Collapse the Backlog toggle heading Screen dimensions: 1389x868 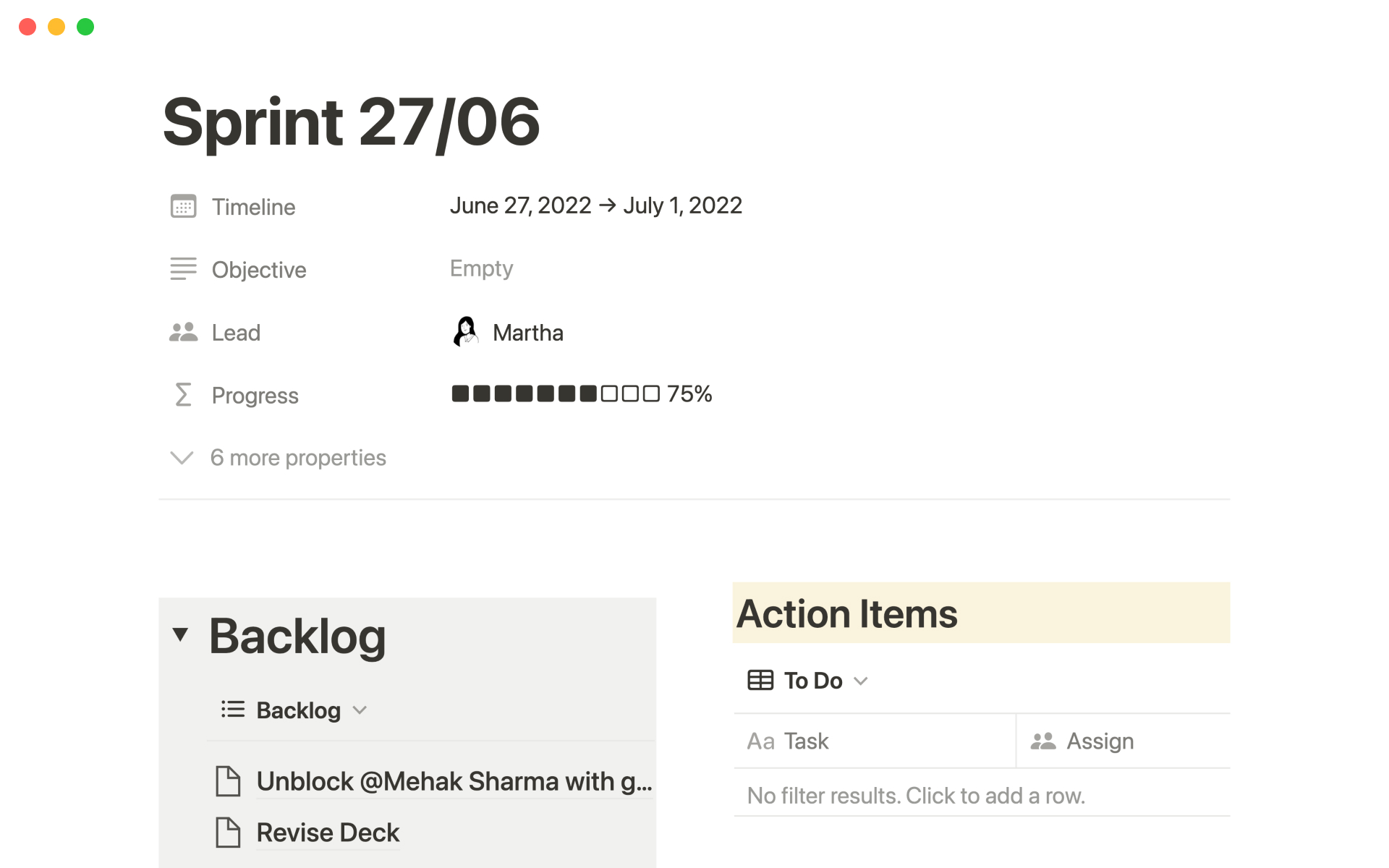click(x=180, y=635)
